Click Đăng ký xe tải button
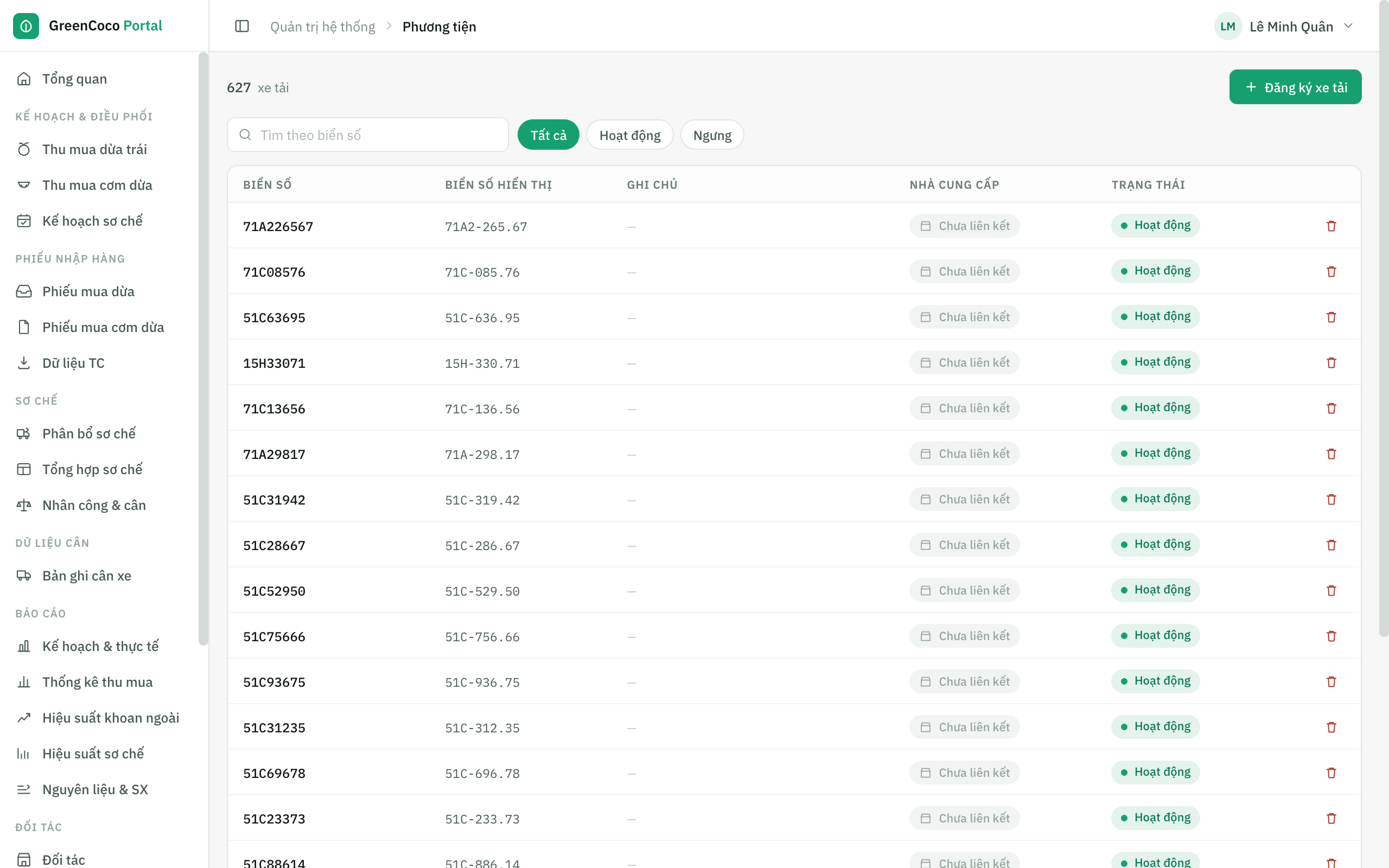 1295,87
